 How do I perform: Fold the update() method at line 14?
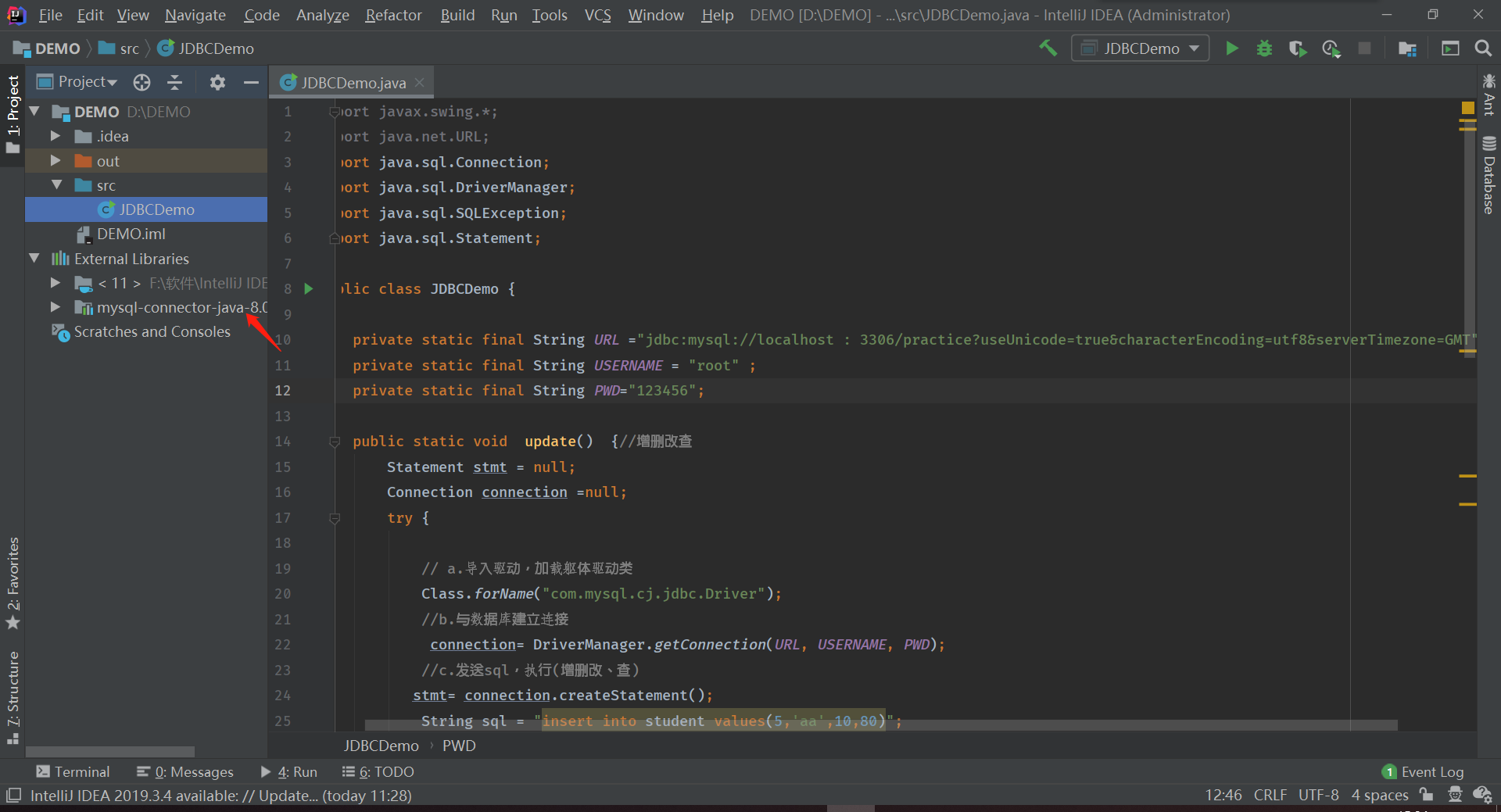click(x=335, y=442)
